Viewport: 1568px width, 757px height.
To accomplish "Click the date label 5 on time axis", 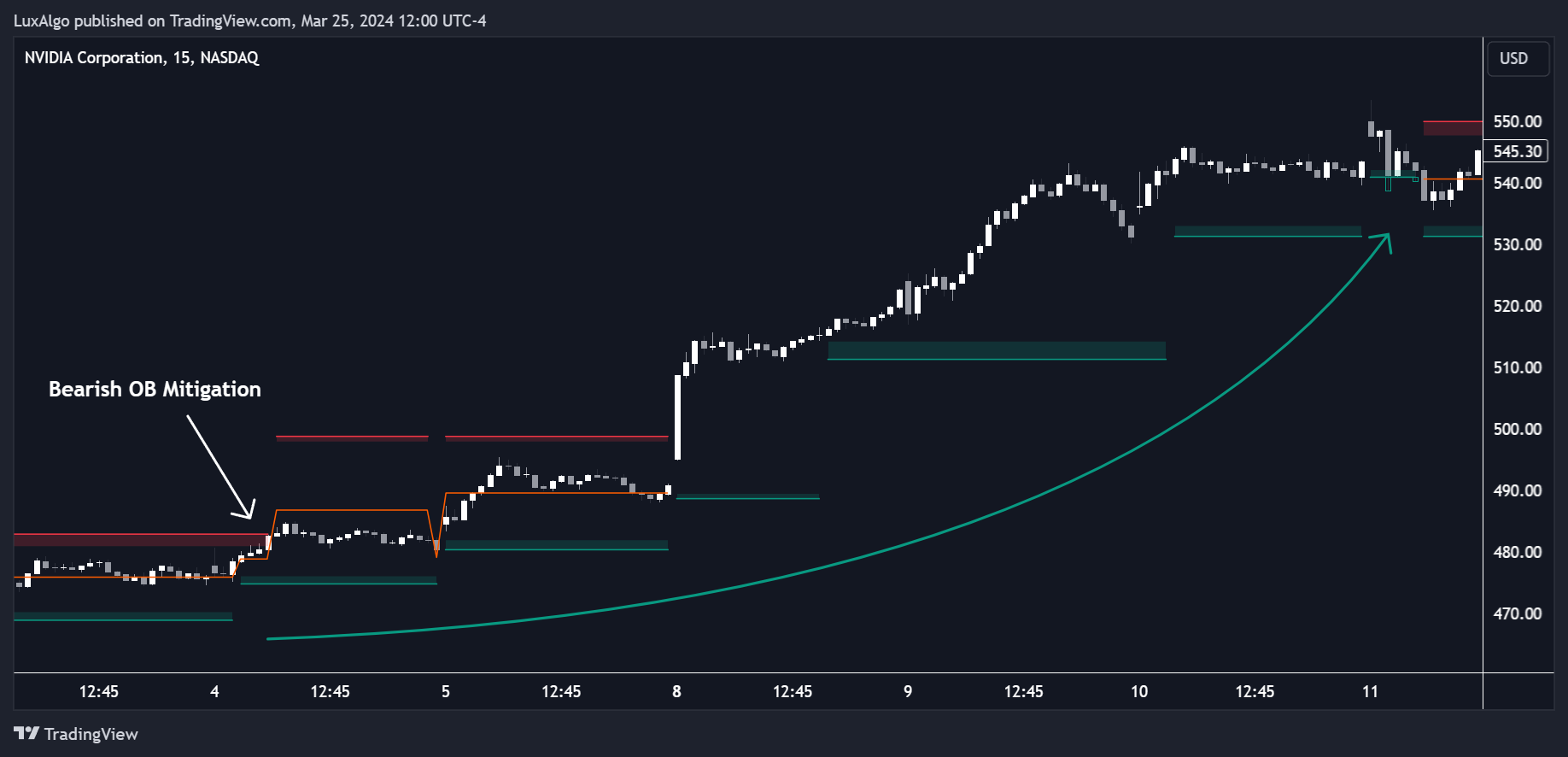I will (446, 691).
